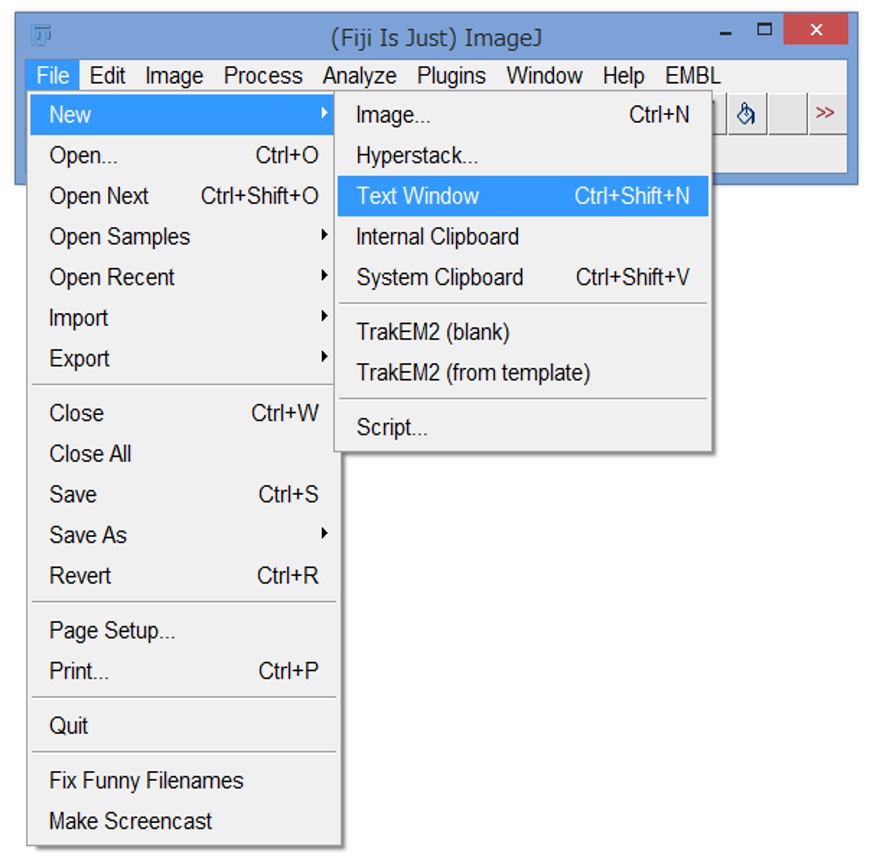Open the Analyze menu

(x=359, y=75)
